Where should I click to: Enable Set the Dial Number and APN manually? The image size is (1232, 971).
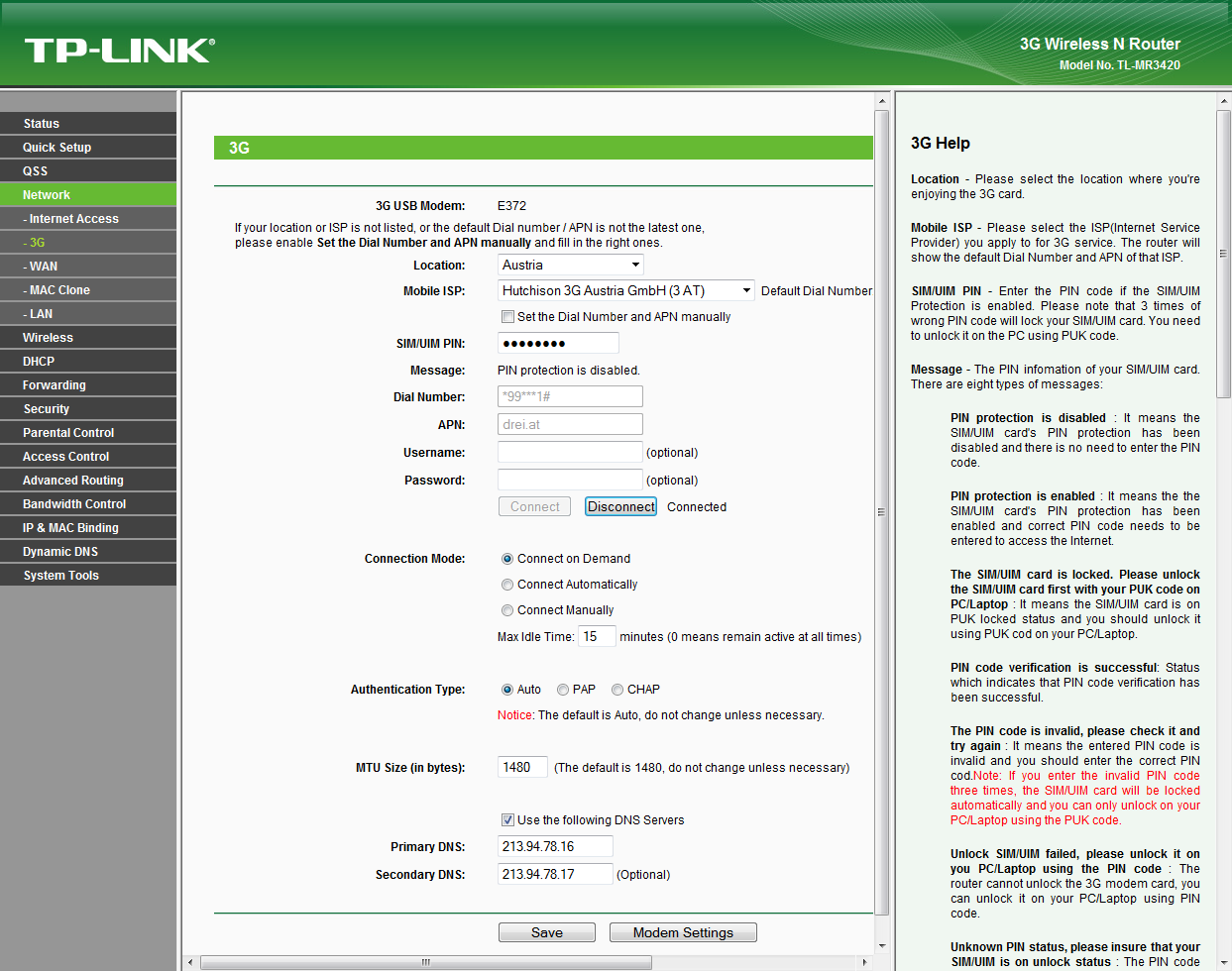pyautogui.click(x=507, y=317)
